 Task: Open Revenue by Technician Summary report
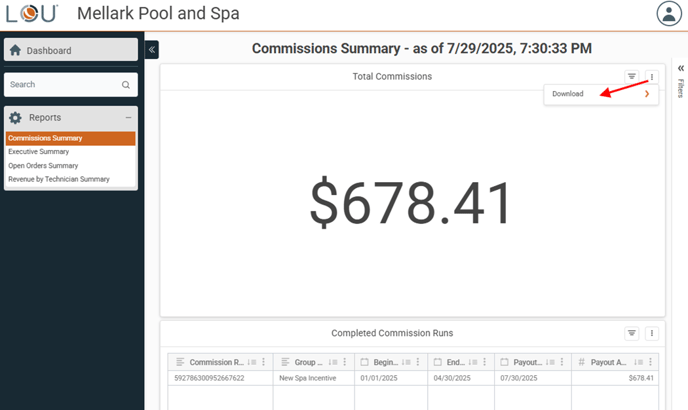(x=59, y=180)
